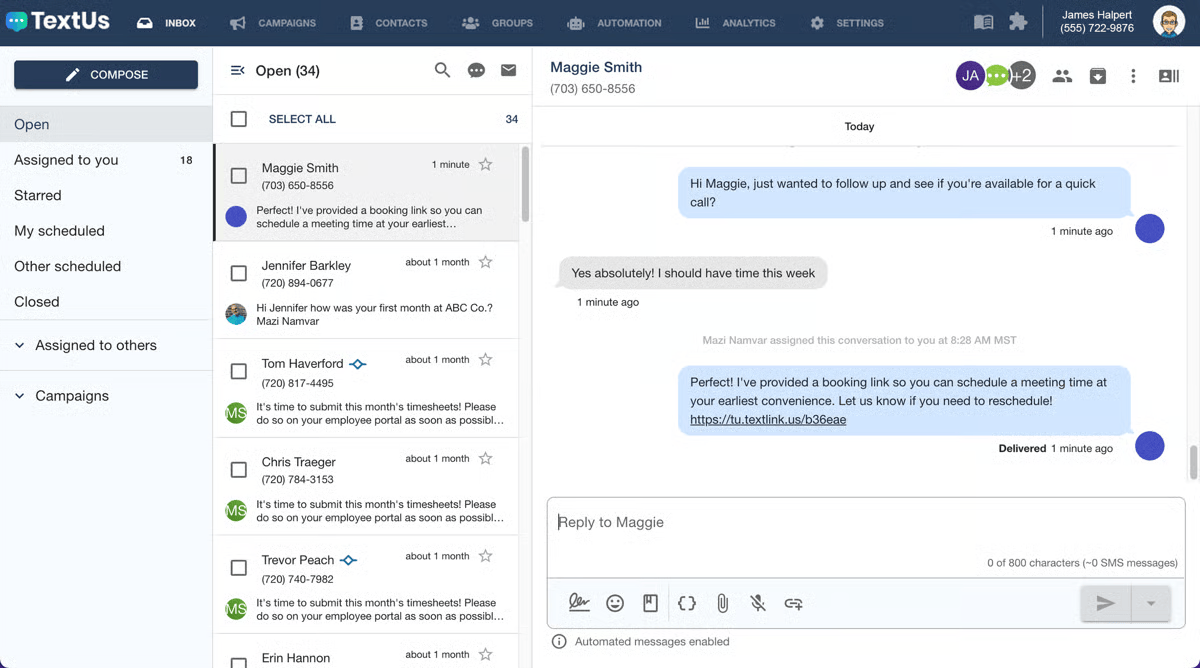Open My scheduled messages
This screenshot has width=1200, height=668.
click(106, 231)
